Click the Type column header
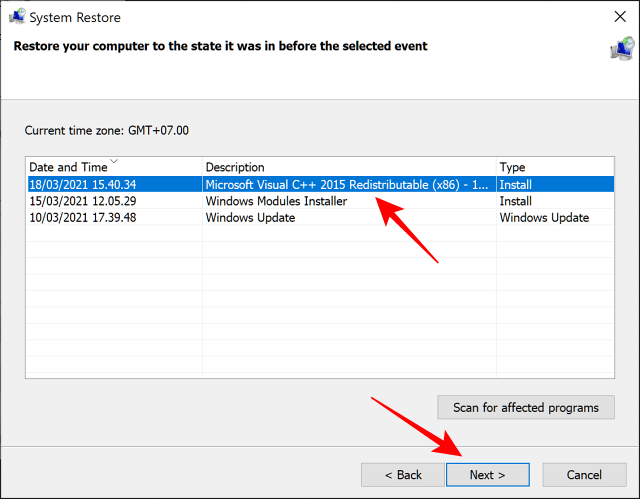This screenshot has width=640, height=499. (x=555, y=167)
